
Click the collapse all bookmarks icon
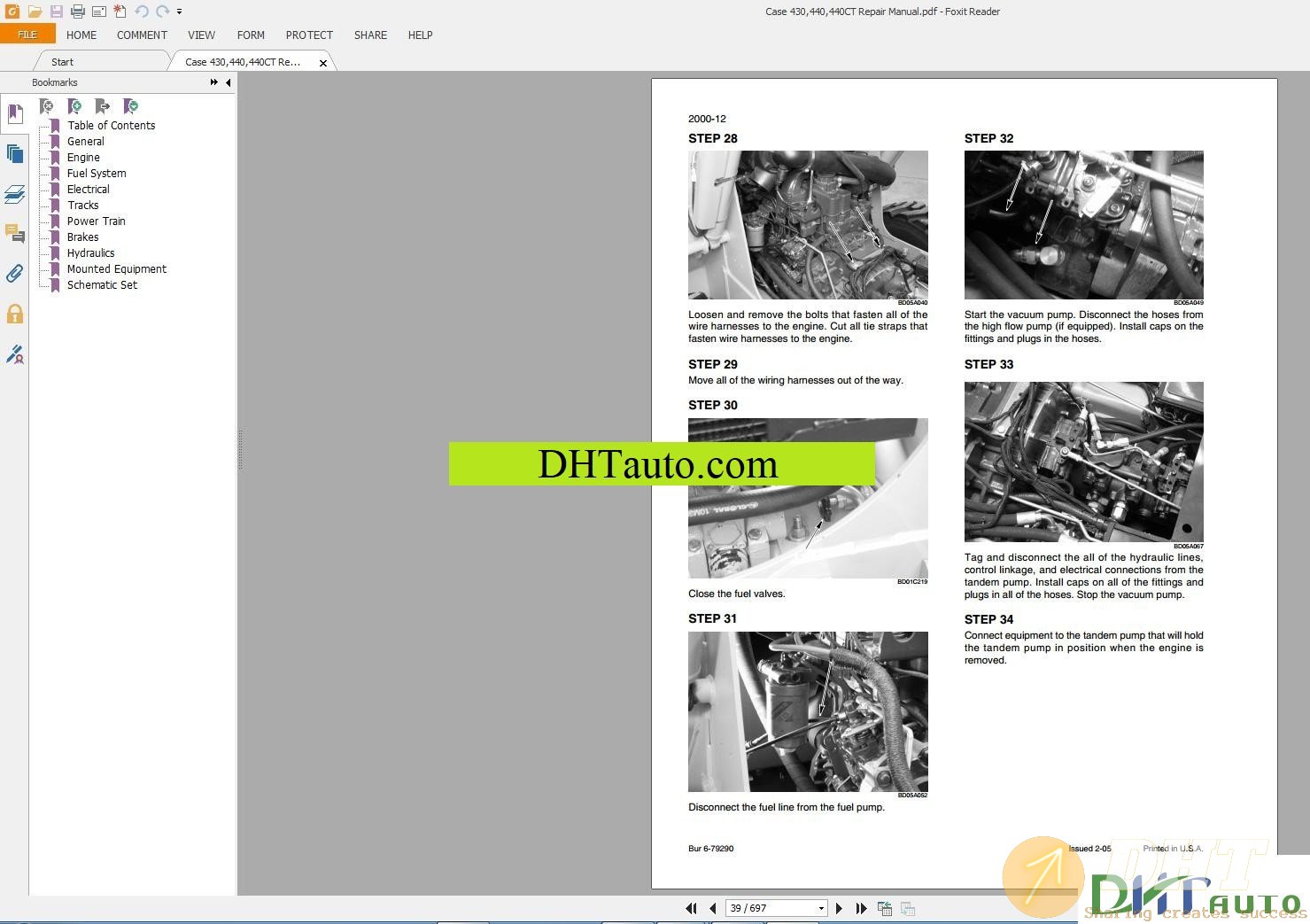47,106
